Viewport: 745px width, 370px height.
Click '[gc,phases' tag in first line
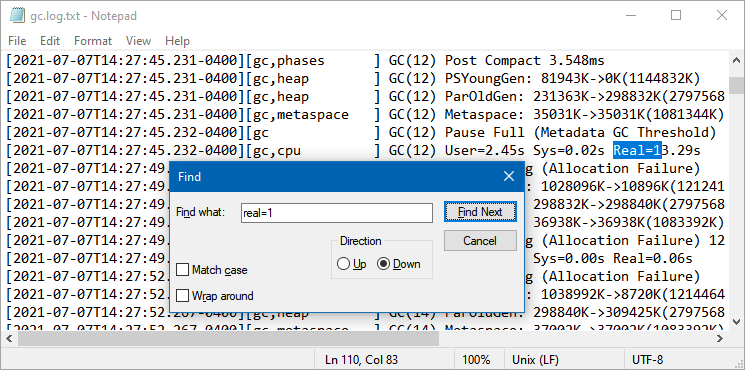coord(285,61)
